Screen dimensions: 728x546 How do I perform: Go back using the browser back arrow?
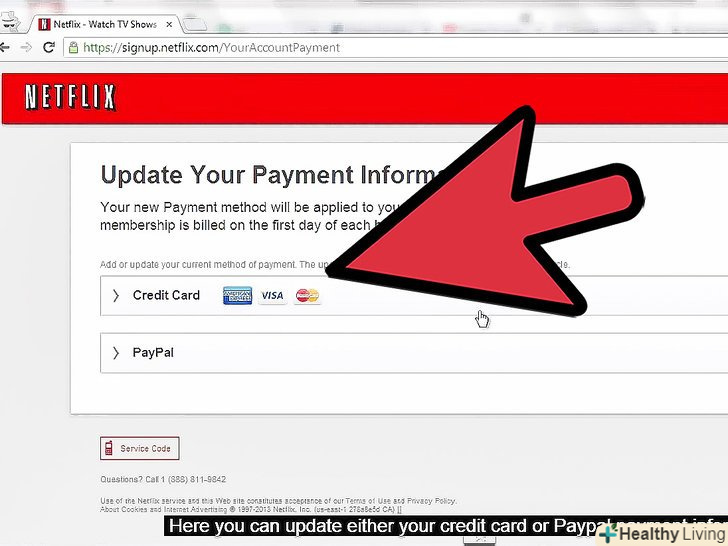coord(5,47)
